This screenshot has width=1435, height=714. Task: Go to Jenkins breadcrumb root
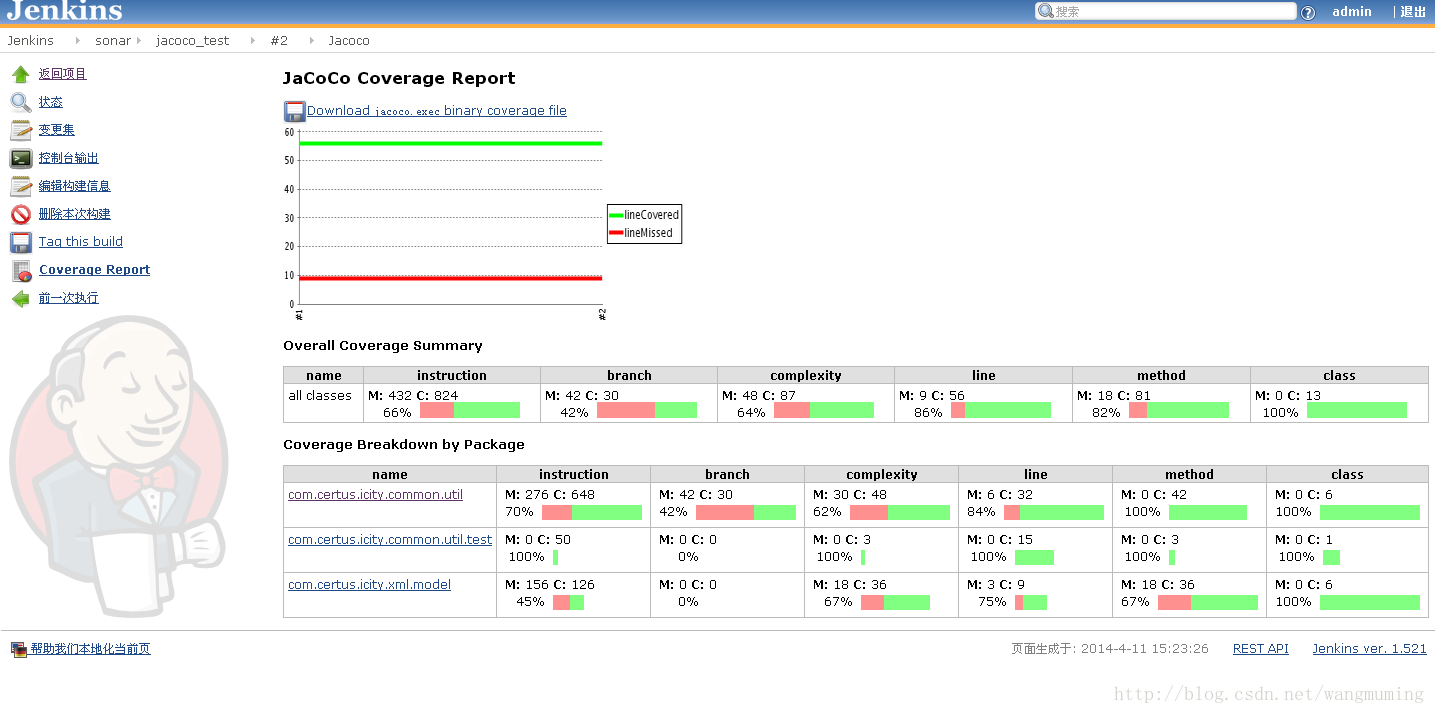pyautogui.click(x=30, y=41)
